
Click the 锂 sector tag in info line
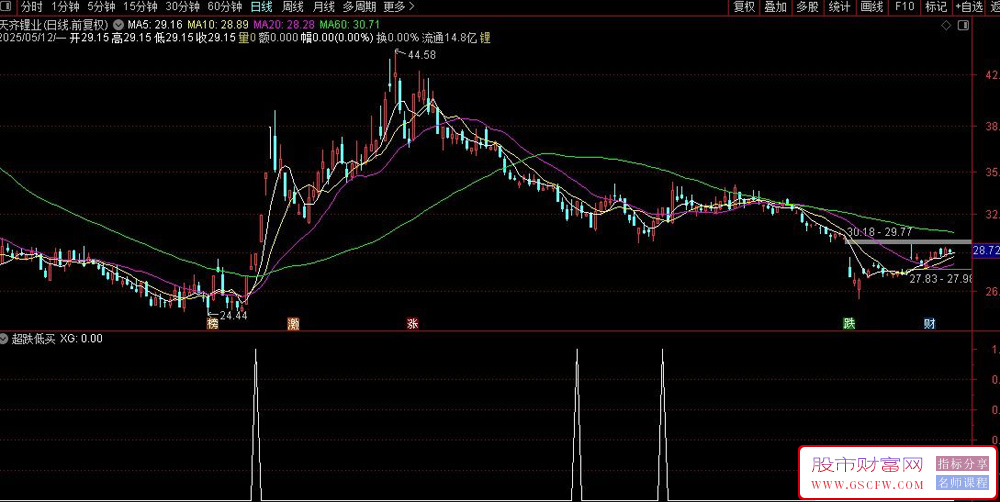pos(485,38)
